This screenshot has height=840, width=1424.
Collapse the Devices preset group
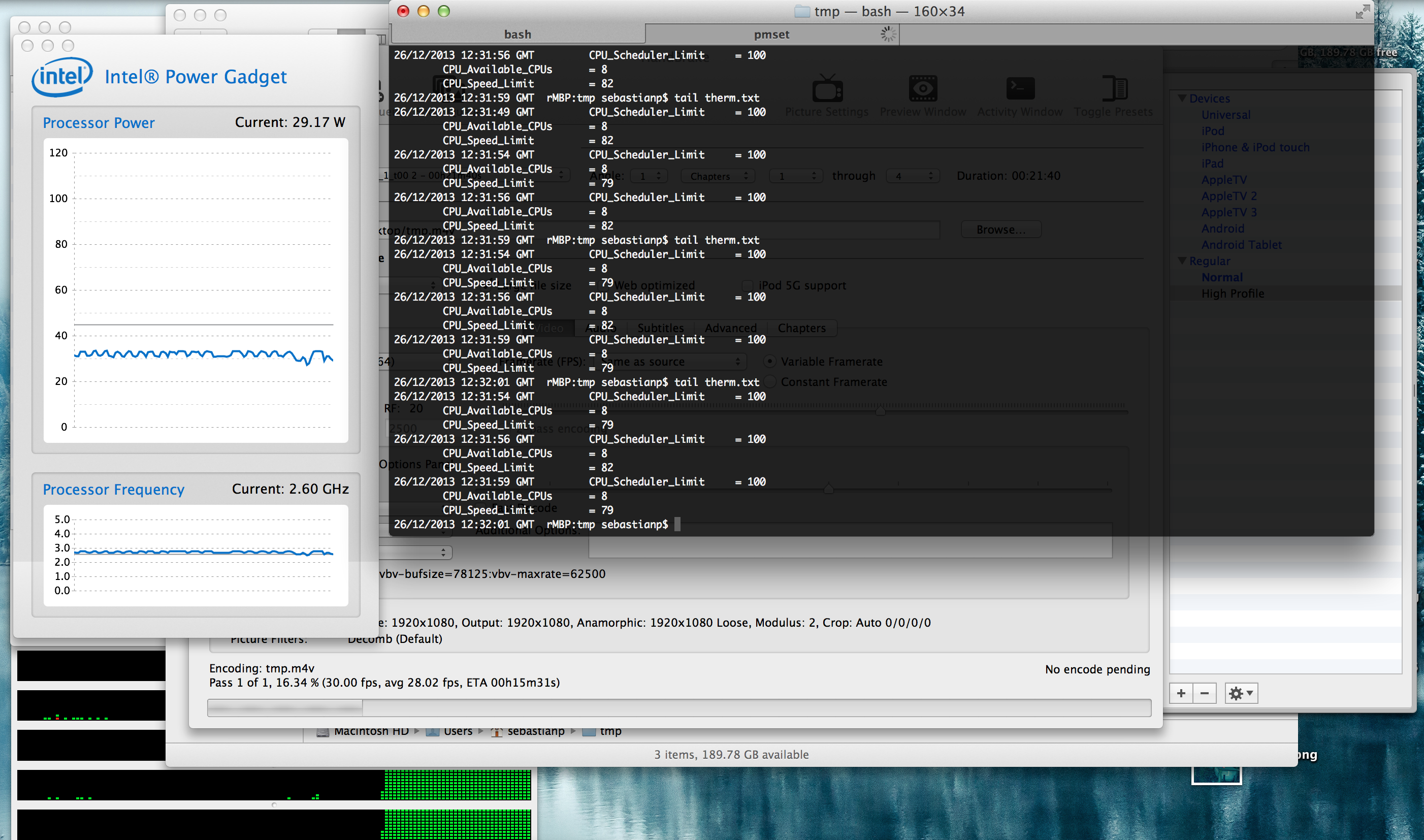1182,98
